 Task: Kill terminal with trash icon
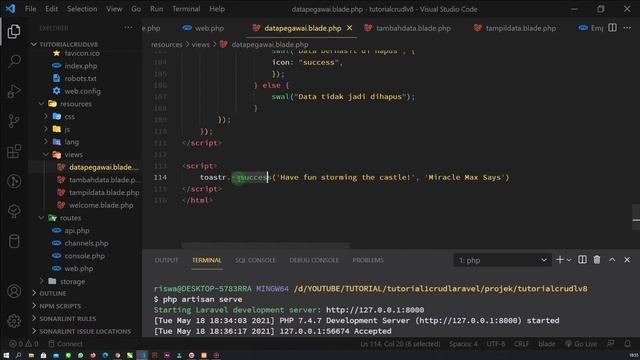[x=597, y=260]
